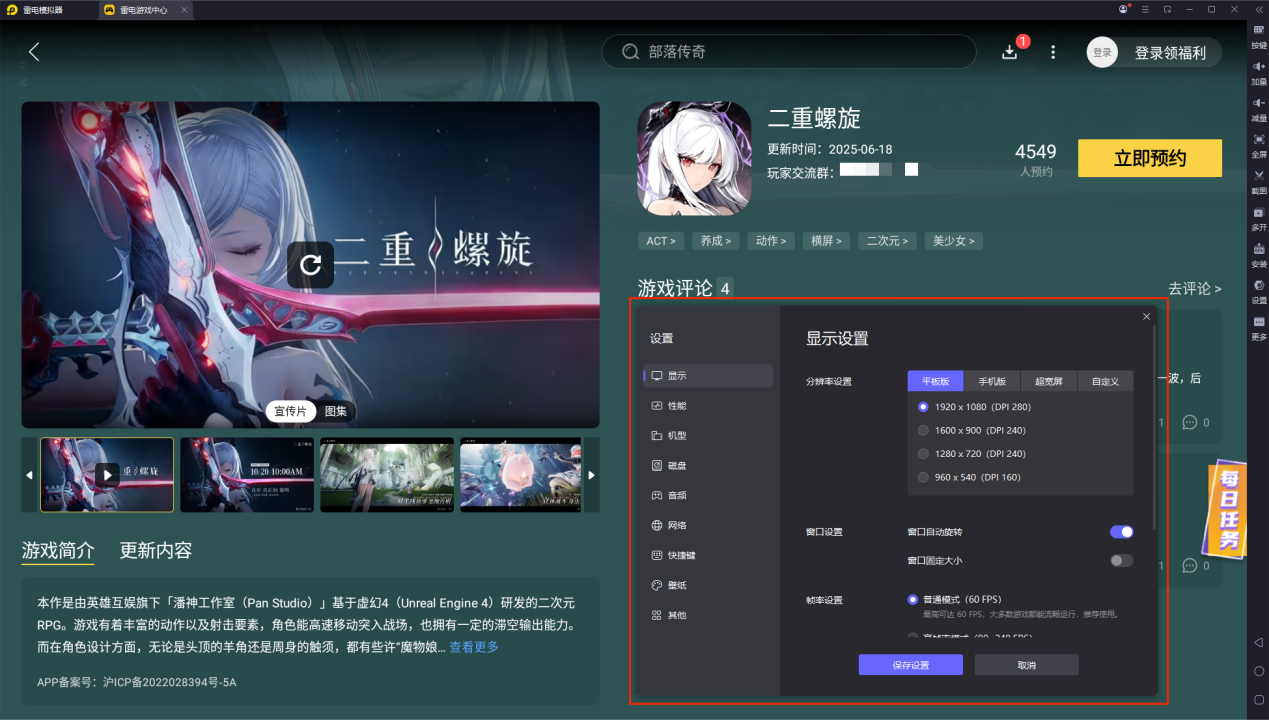Open 壁纸 settings in the sidebar
This screenshot has height=720, width=1269.
(x=708, y=585)
